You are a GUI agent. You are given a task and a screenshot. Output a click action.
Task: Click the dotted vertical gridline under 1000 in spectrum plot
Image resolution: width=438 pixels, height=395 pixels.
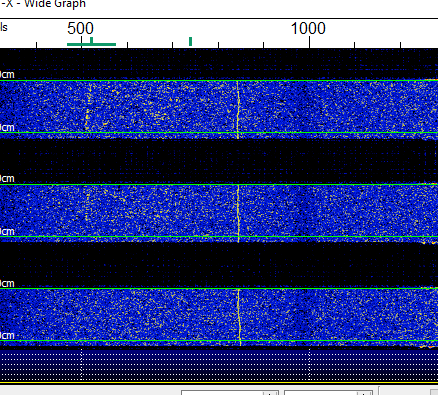[x=310, y=364]
